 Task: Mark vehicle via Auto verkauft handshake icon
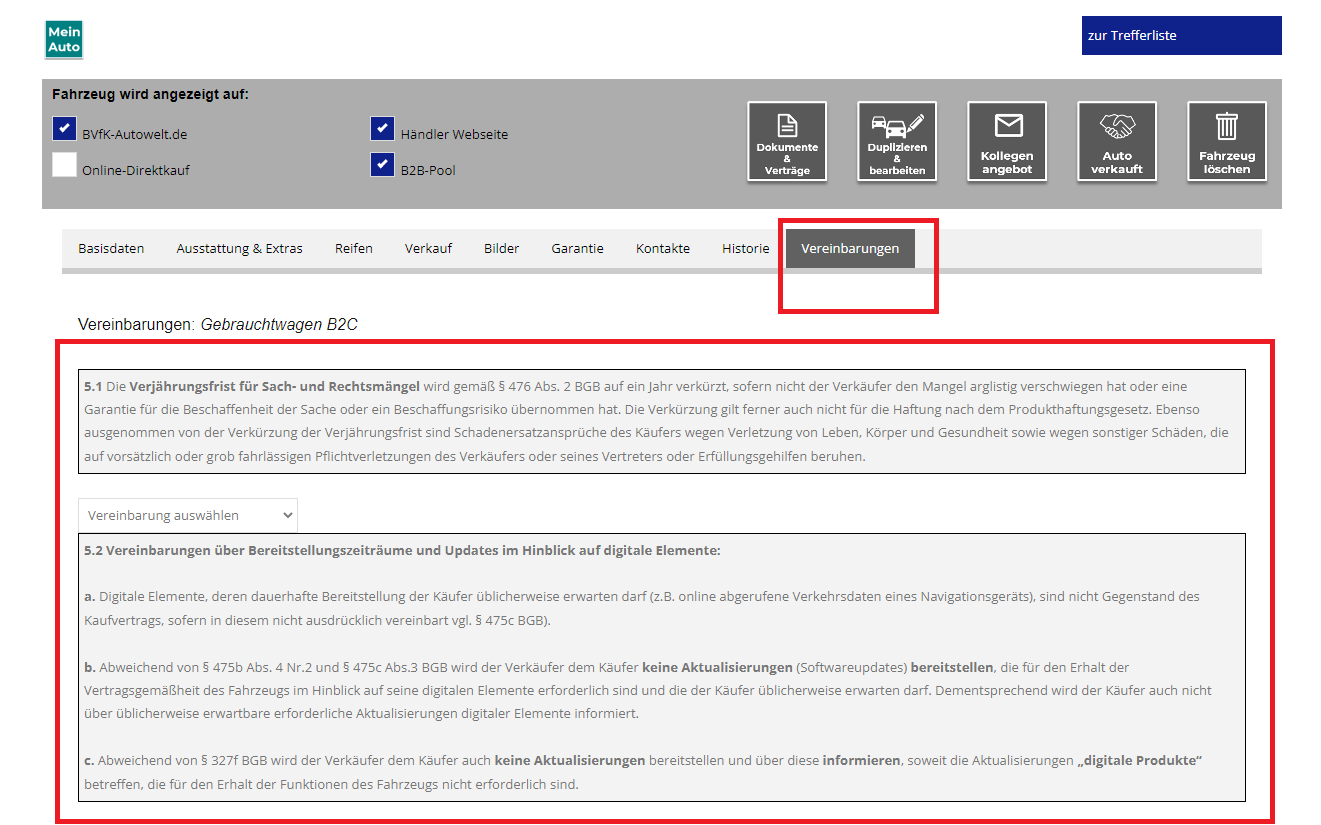click(1117, 141)
